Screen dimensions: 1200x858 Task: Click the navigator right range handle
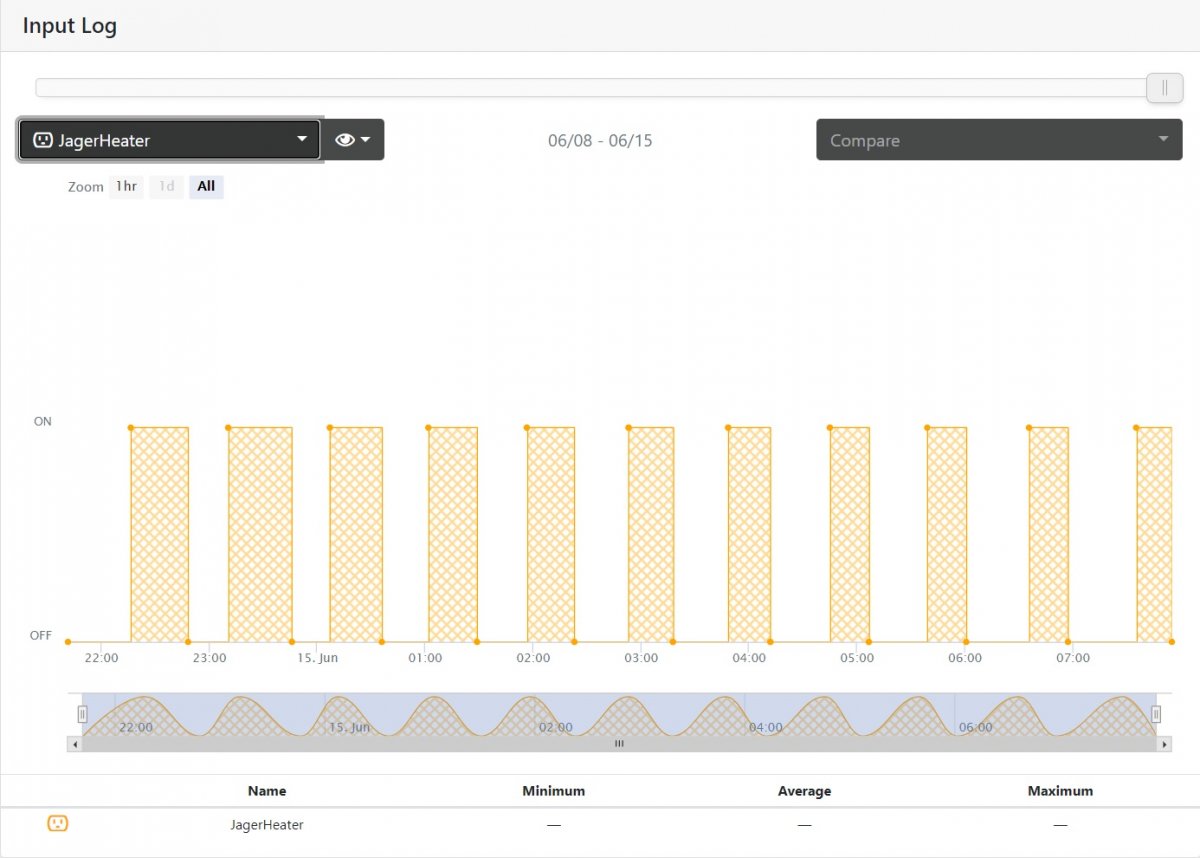(1156, 714)
